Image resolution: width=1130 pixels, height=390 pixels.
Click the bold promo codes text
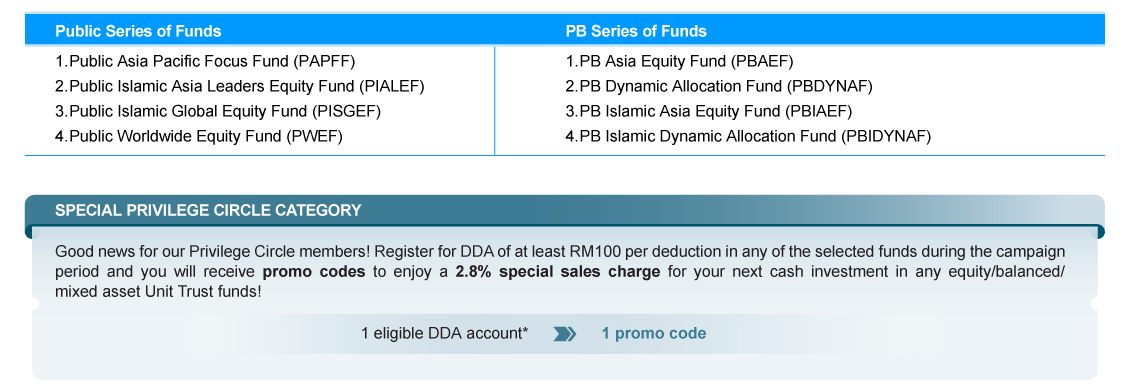coord(314,273)
